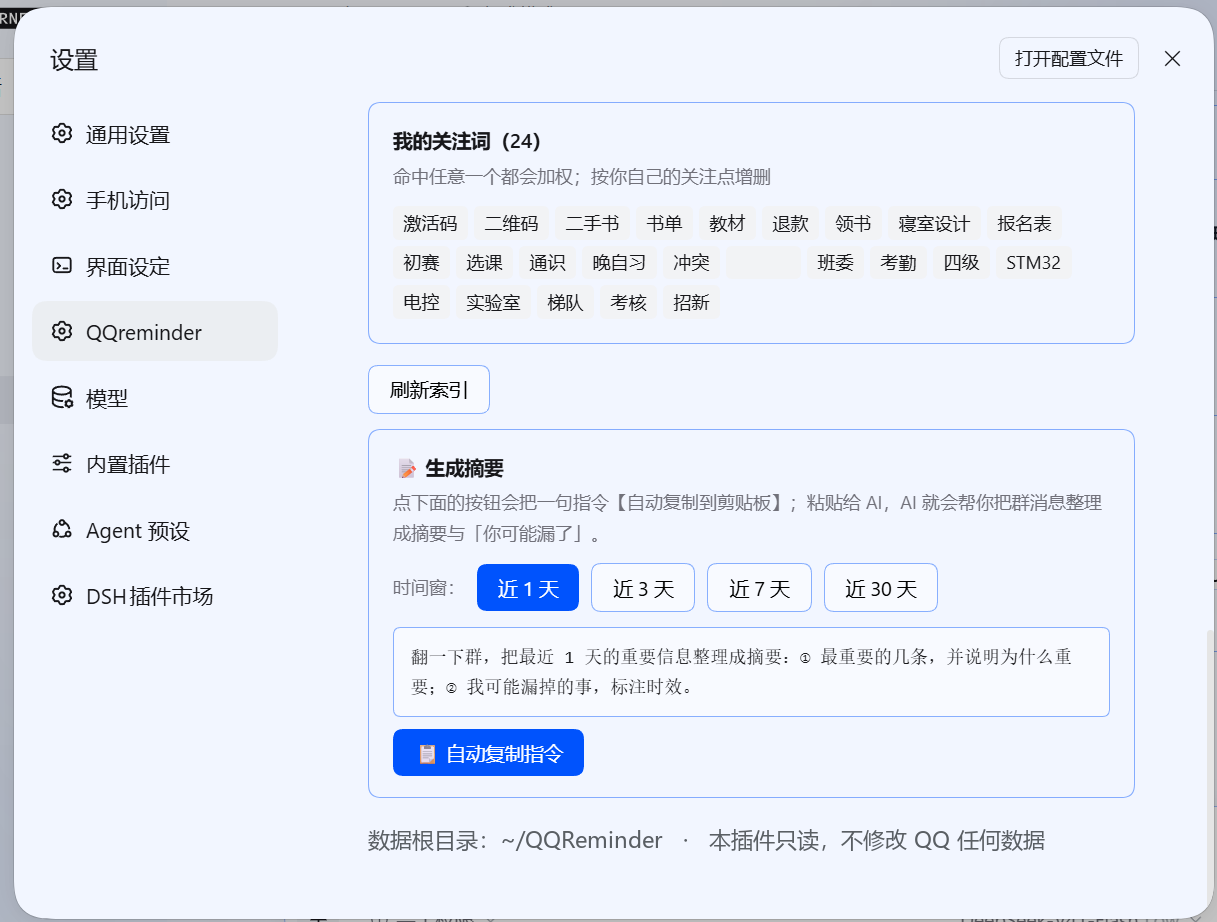Click the 刷新索引 button
This screenshot has width=1217, height=922.
429,390
